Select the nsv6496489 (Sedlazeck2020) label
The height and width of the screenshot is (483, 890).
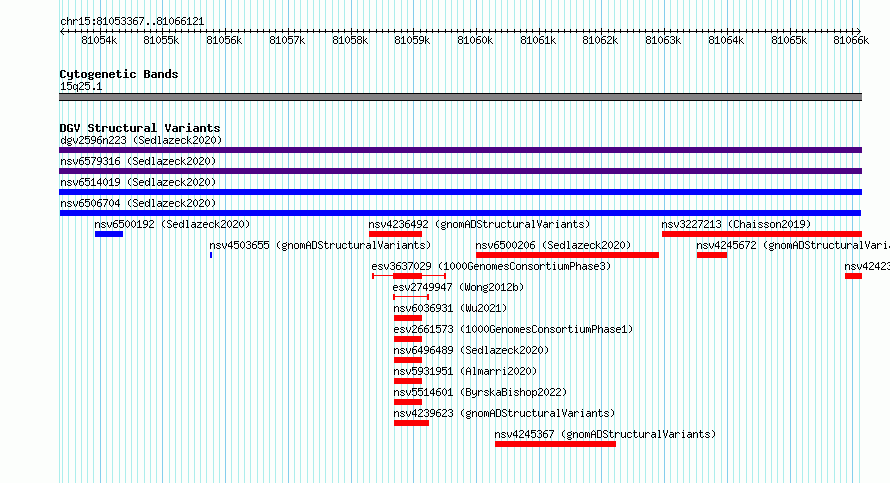(x=471, y=350)
